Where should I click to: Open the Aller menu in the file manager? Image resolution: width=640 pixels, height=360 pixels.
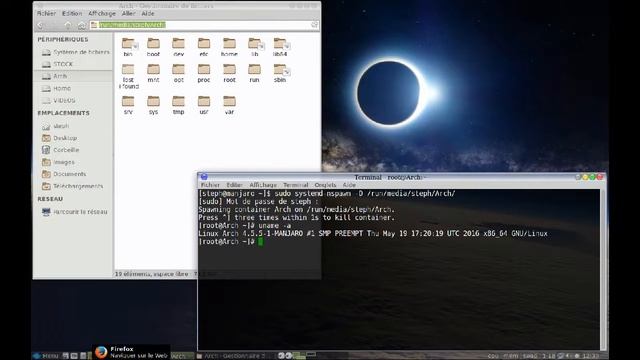(128, 13)
